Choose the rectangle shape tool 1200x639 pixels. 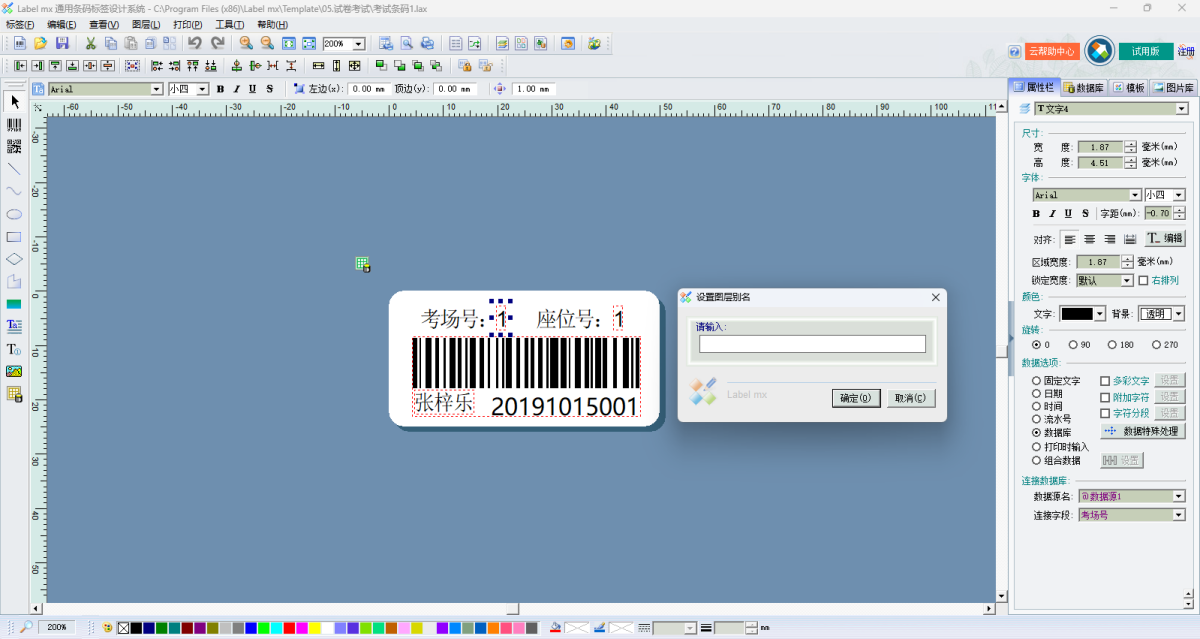pyautogui.click(x=14, y=237)
